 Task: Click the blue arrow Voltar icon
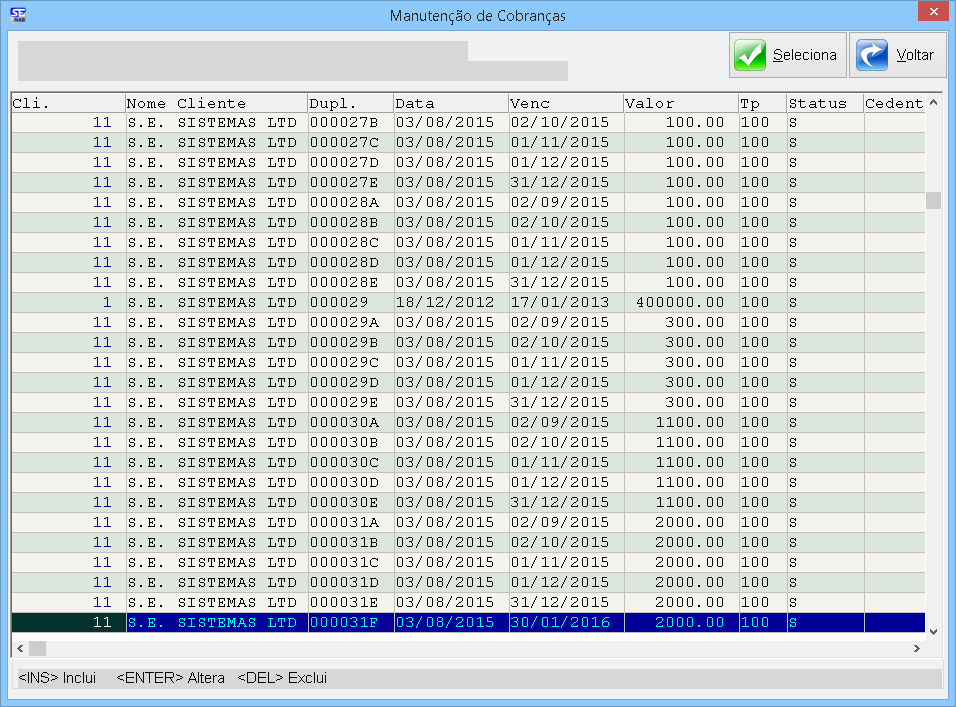pos(873,55)
